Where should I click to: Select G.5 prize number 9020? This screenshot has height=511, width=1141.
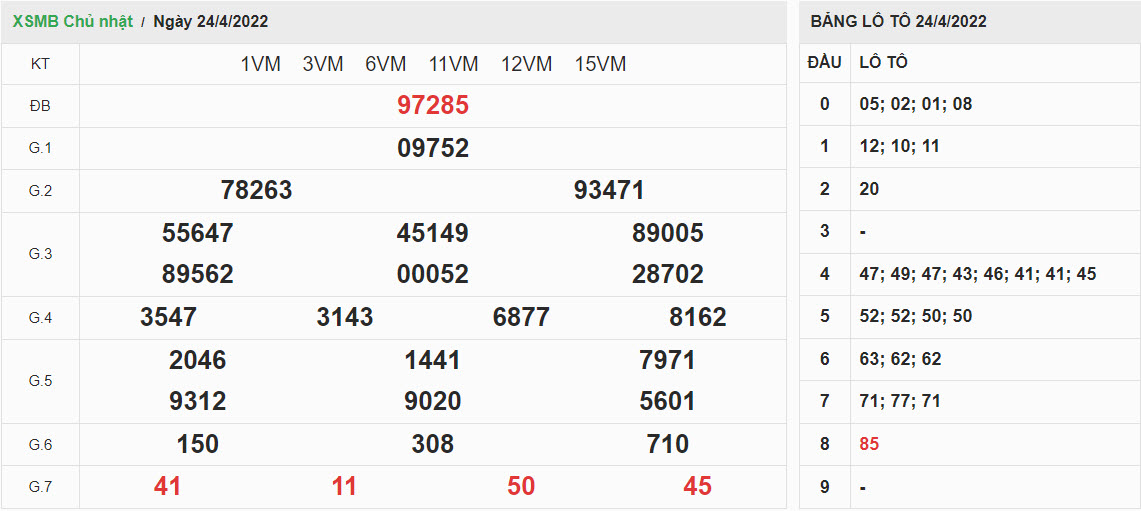(x=432, y=402)
